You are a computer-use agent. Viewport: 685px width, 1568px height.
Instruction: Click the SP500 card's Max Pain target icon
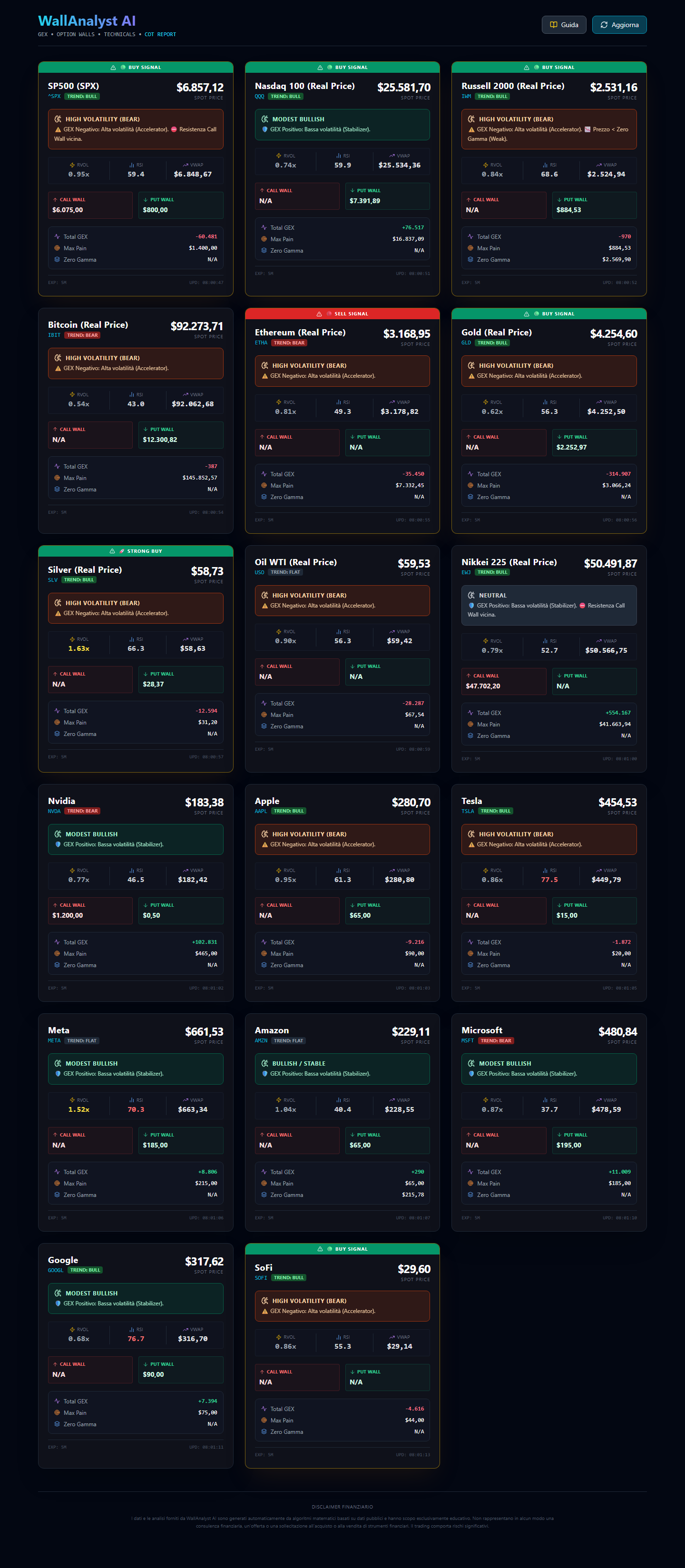pyautogui.click(x=57, y=248)
